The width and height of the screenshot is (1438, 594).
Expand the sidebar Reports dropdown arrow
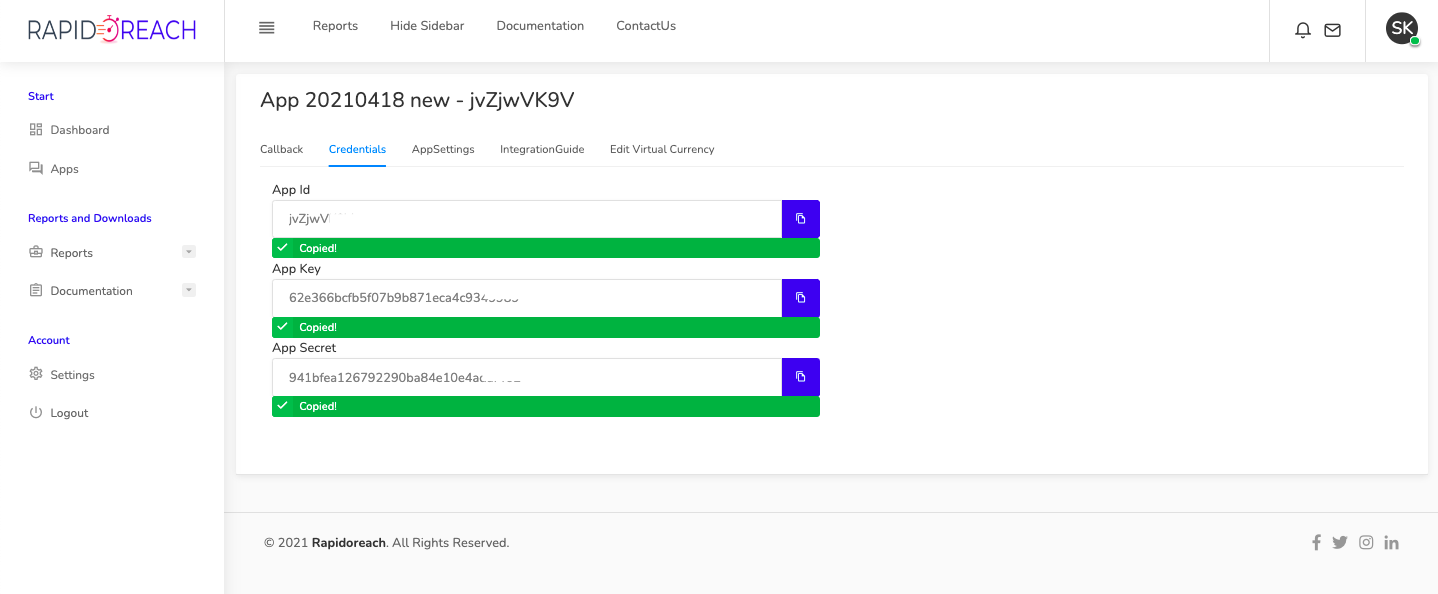pyautogui.click(x=189, y=252)
